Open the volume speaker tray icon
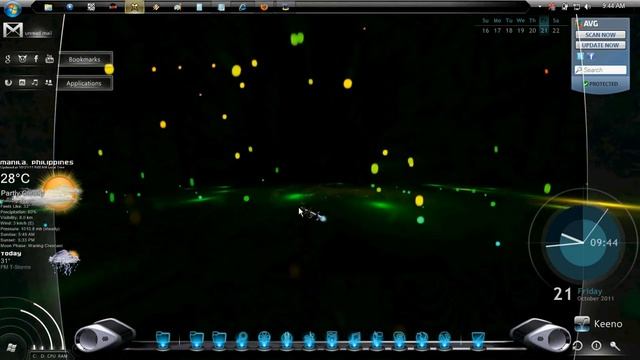This screenshot has height=360, width=640. coord(588,7)
